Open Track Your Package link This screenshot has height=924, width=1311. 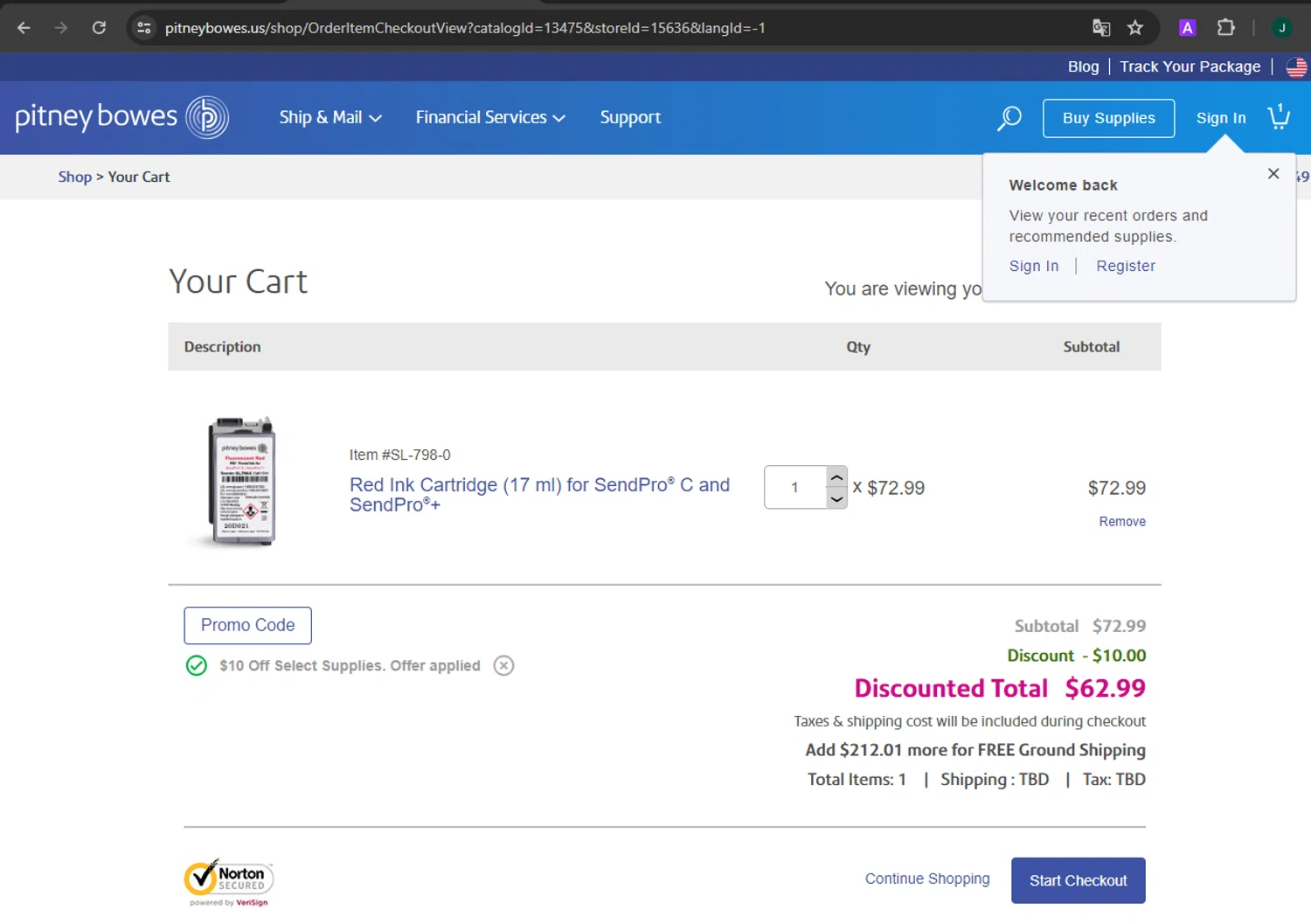coord(1190,67)
